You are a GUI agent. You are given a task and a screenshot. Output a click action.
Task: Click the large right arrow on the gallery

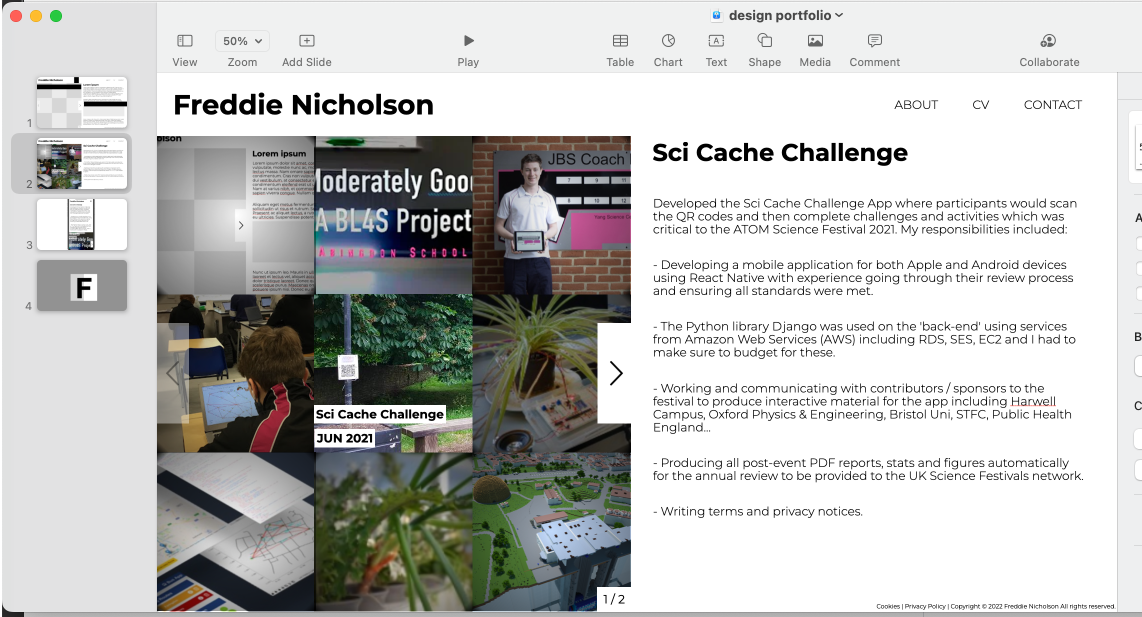(615, 373)
